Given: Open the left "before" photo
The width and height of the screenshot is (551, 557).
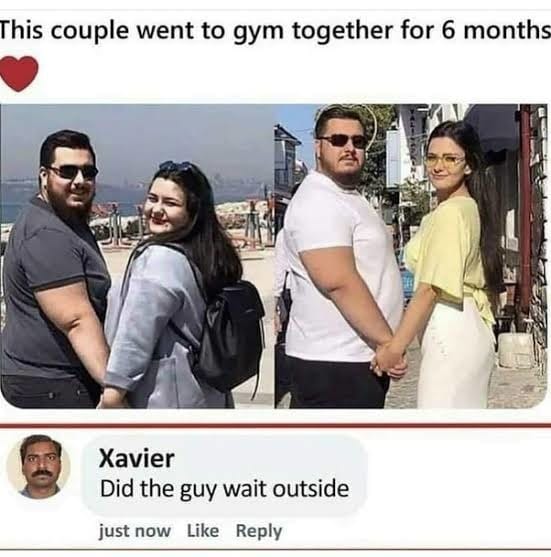Looking at the screenshot, I should pos(137,256).
